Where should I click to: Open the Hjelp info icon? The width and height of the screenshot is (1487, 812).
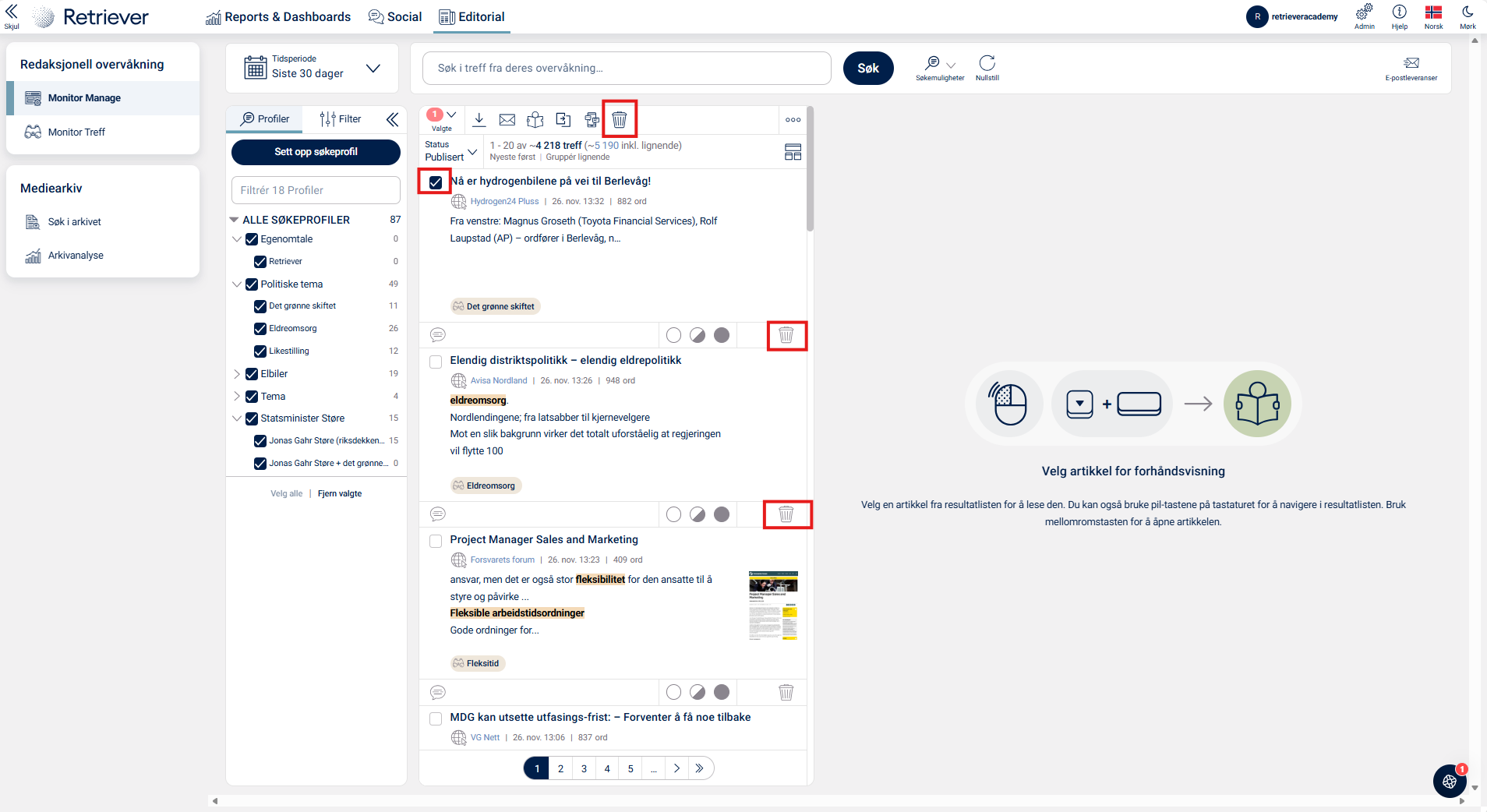1400,12
